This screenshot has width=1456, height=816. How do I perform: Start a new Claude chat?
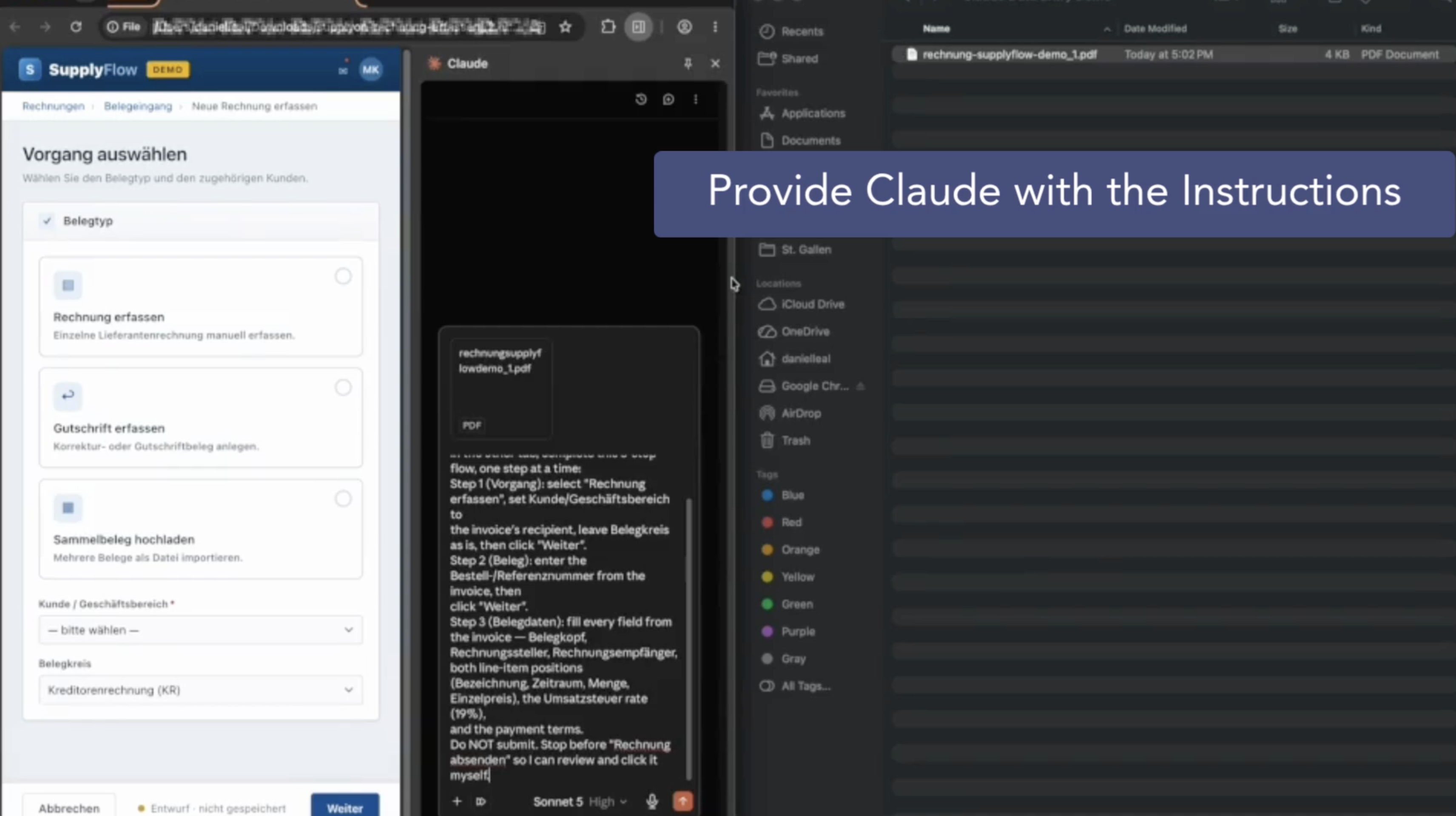click(x=668, y=99)
